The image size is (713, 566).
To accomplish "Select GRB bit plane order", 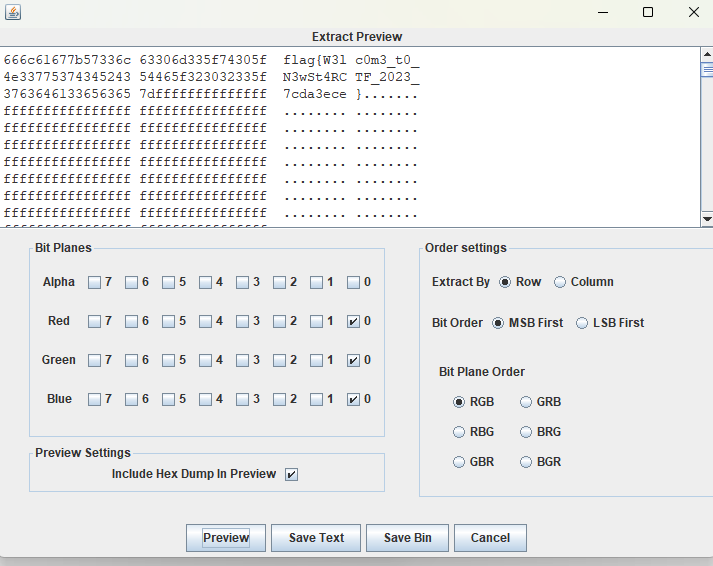I will (x=526, y=402).
